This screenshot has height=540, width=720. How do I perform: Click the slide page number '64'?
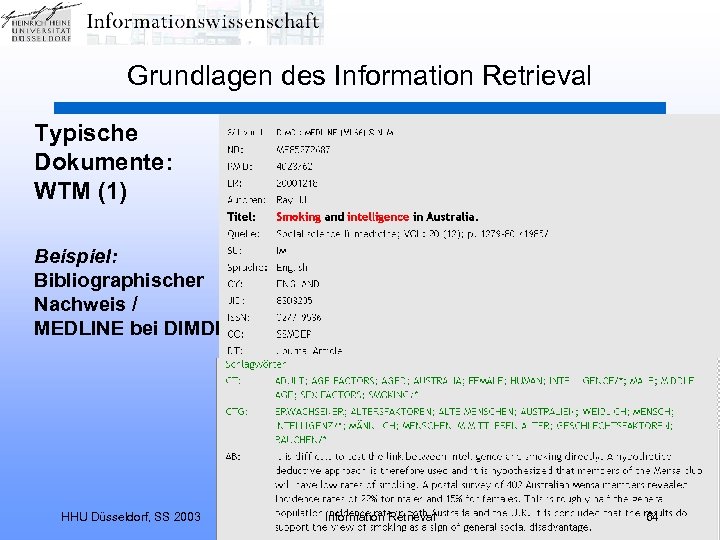652,518
